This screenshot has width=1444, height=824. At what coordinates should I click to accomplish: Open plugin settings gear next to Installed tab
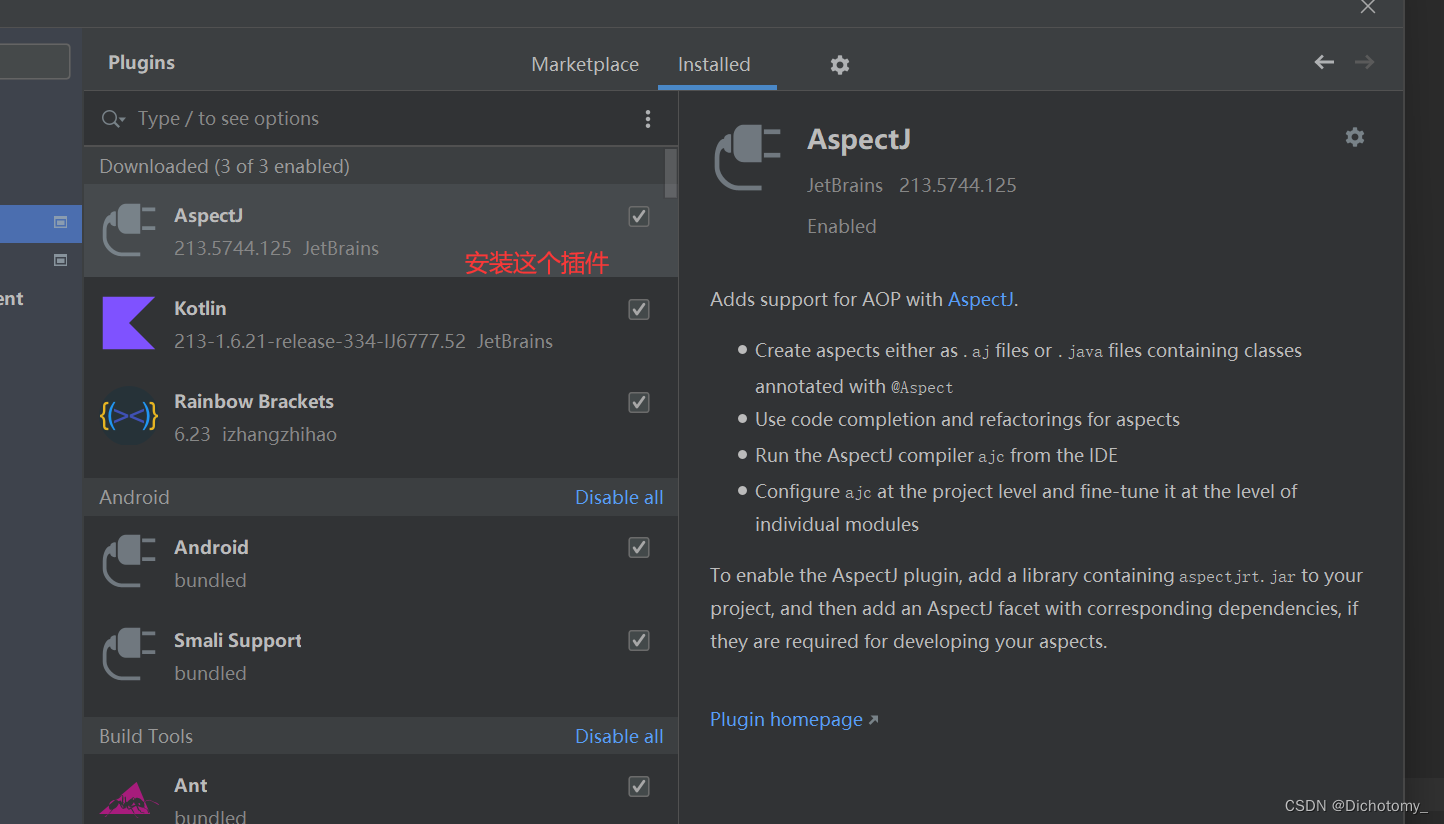tap(840, 65)
